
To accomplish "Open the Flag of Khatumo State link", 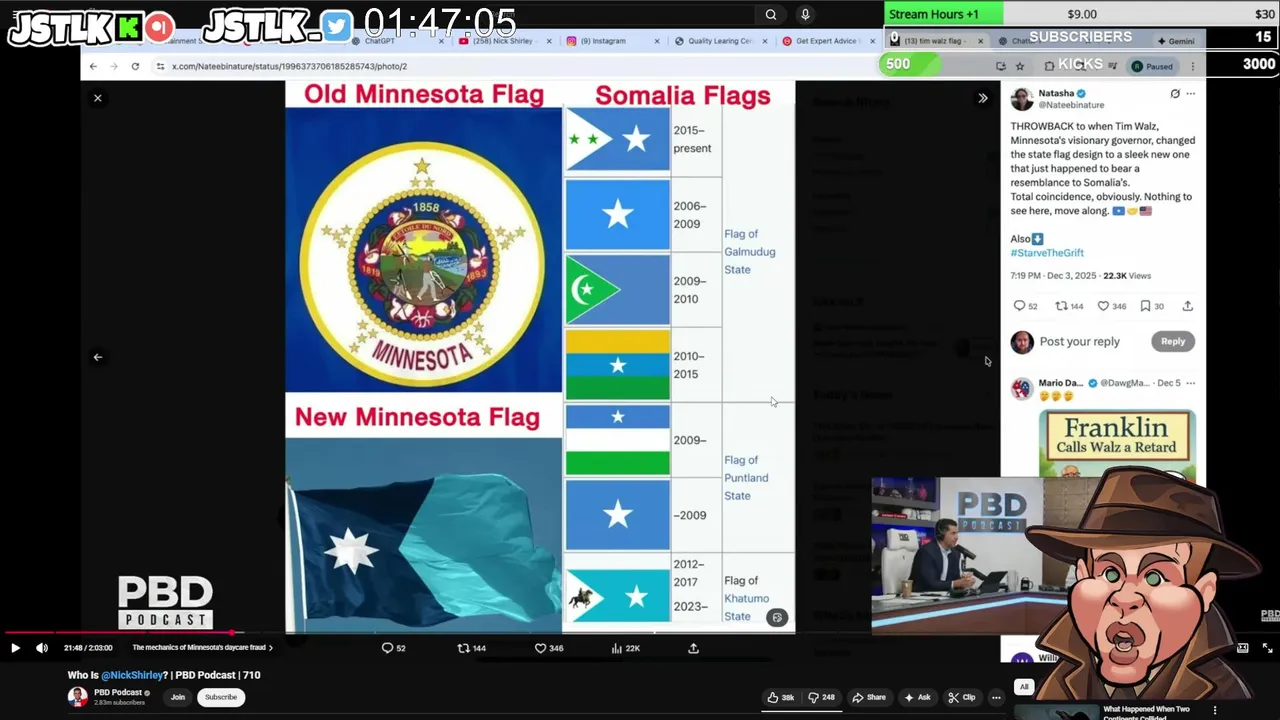I will point(746,598).
